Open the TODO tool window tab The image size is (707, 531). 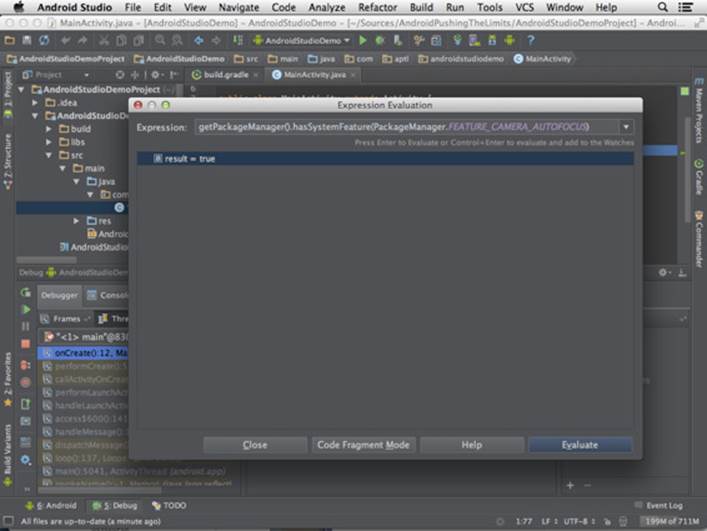pos(170,505)
